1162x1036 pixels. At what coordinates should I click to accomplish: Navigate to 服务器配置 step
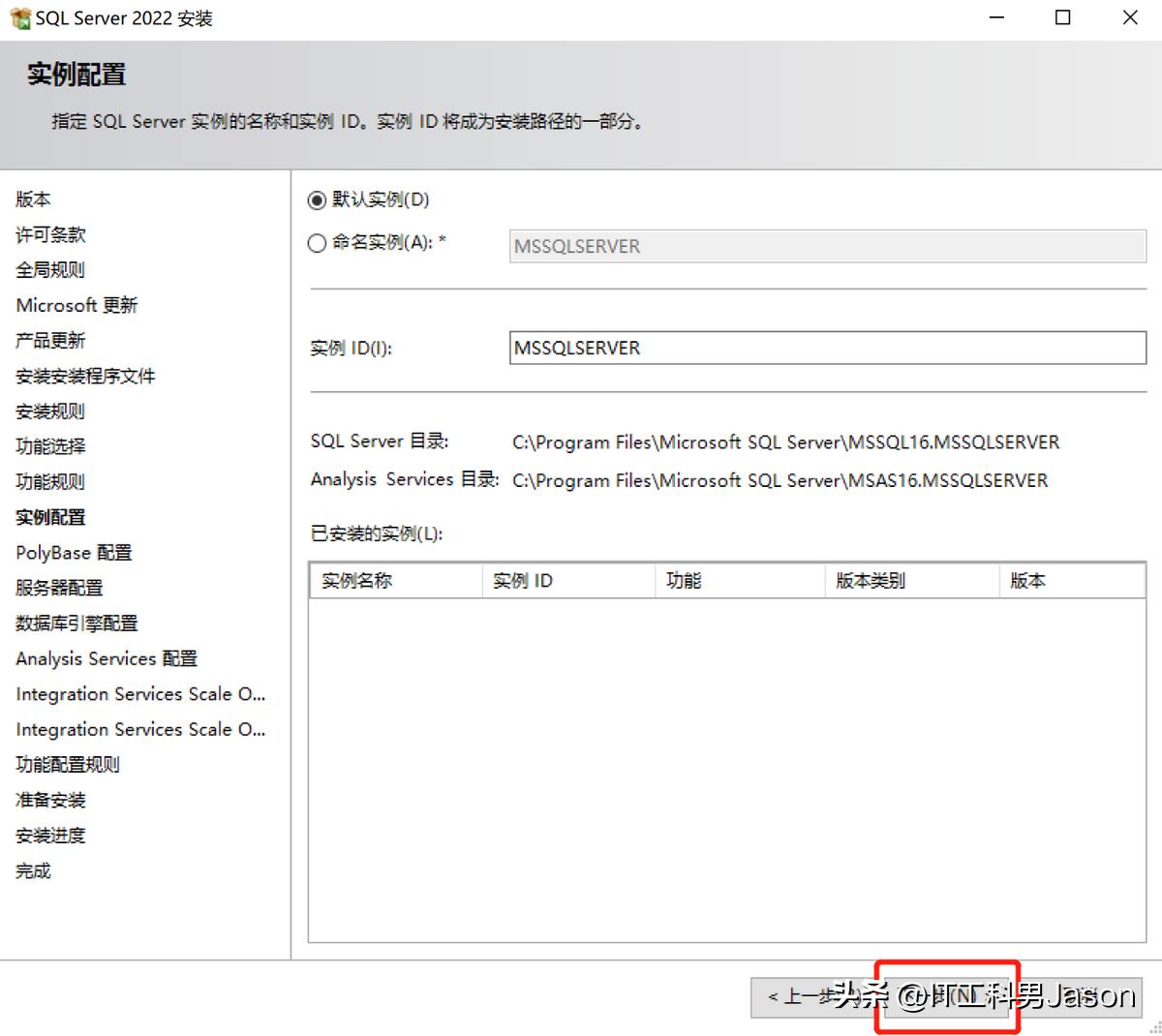point(58,588)
